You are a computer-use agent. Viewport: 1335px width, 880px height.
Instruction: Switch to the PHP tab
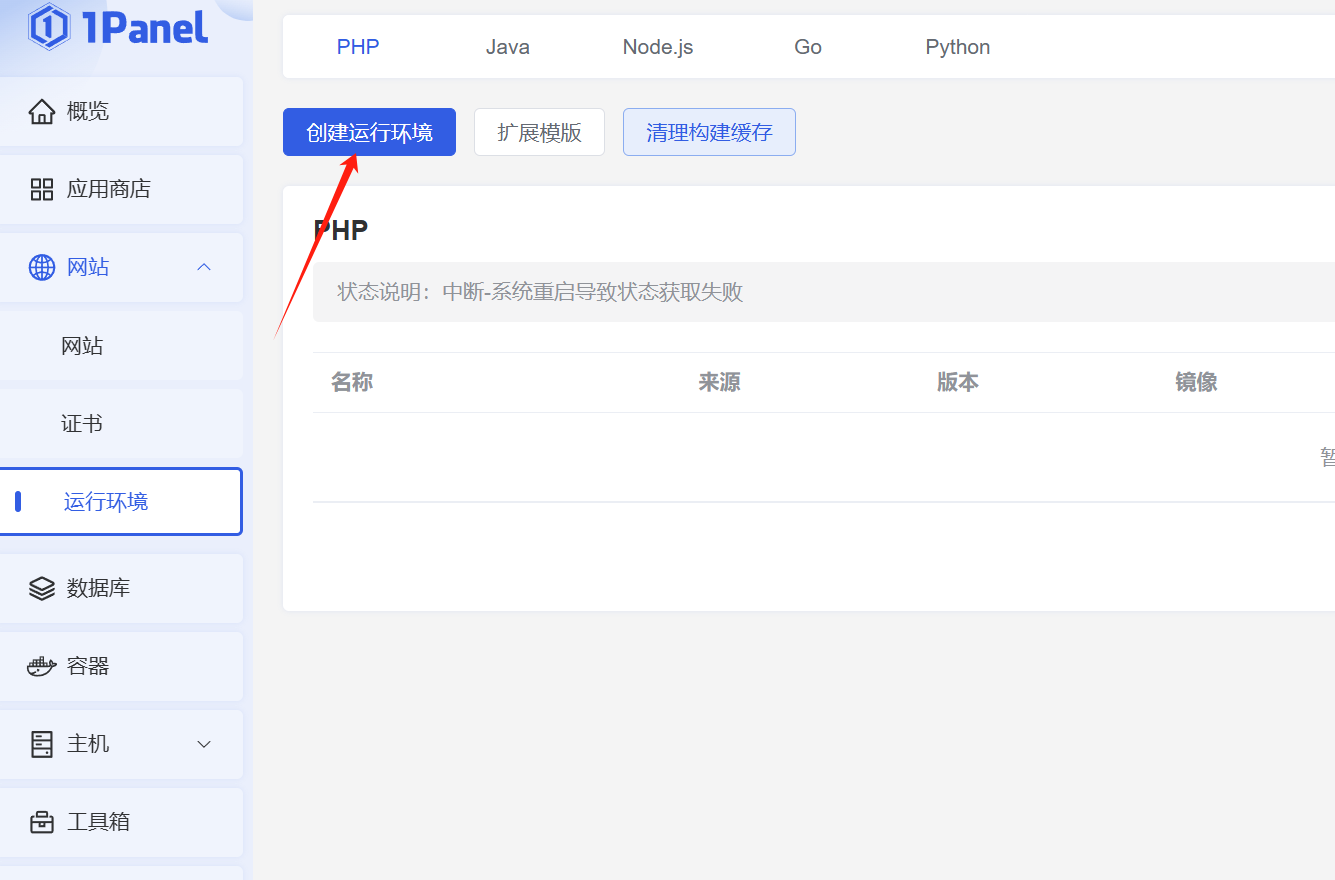[x=358, y=47]
